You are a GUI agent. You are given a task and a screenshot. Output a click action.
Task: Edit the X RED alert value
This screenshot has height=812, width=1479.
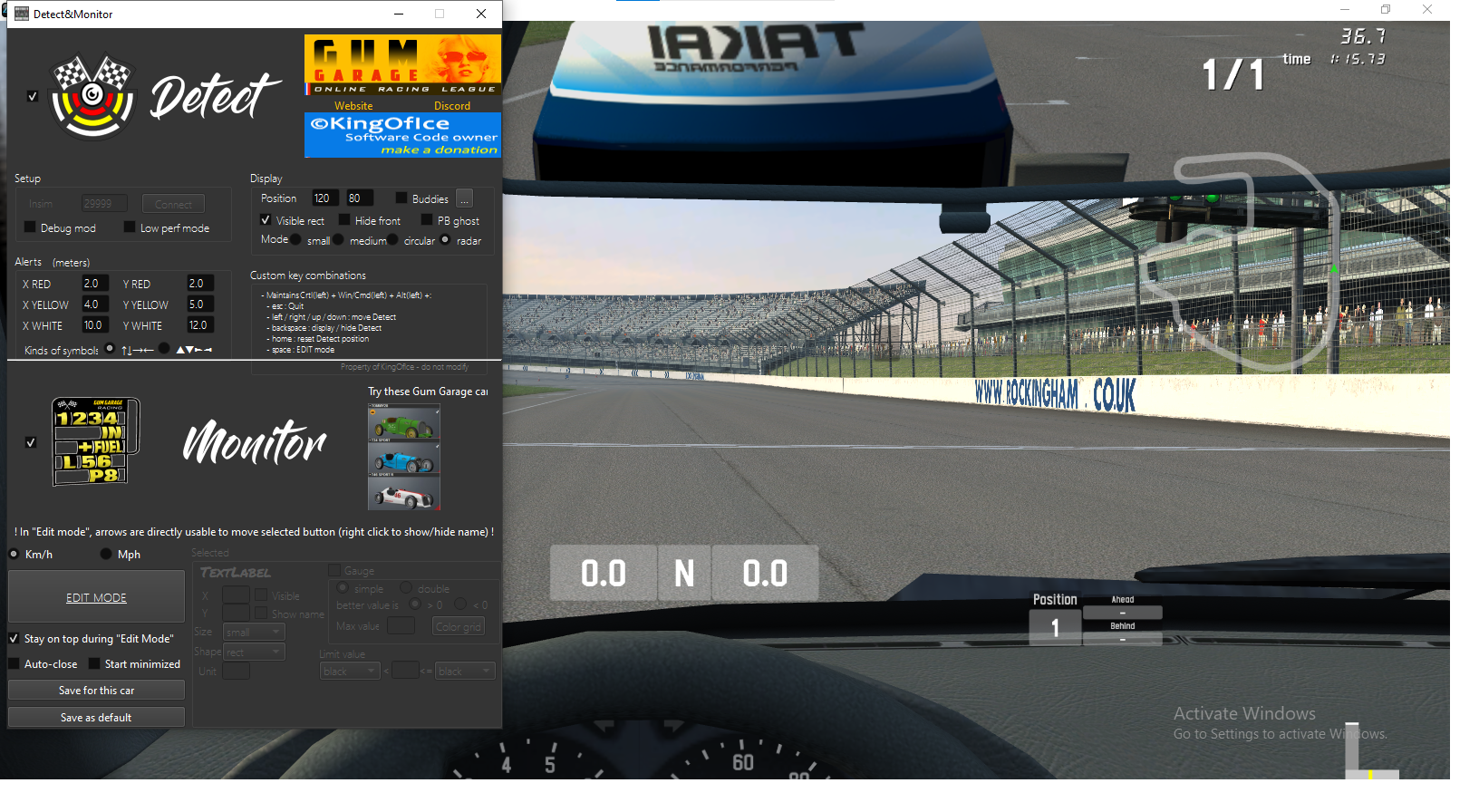click(x=95, y=284)
